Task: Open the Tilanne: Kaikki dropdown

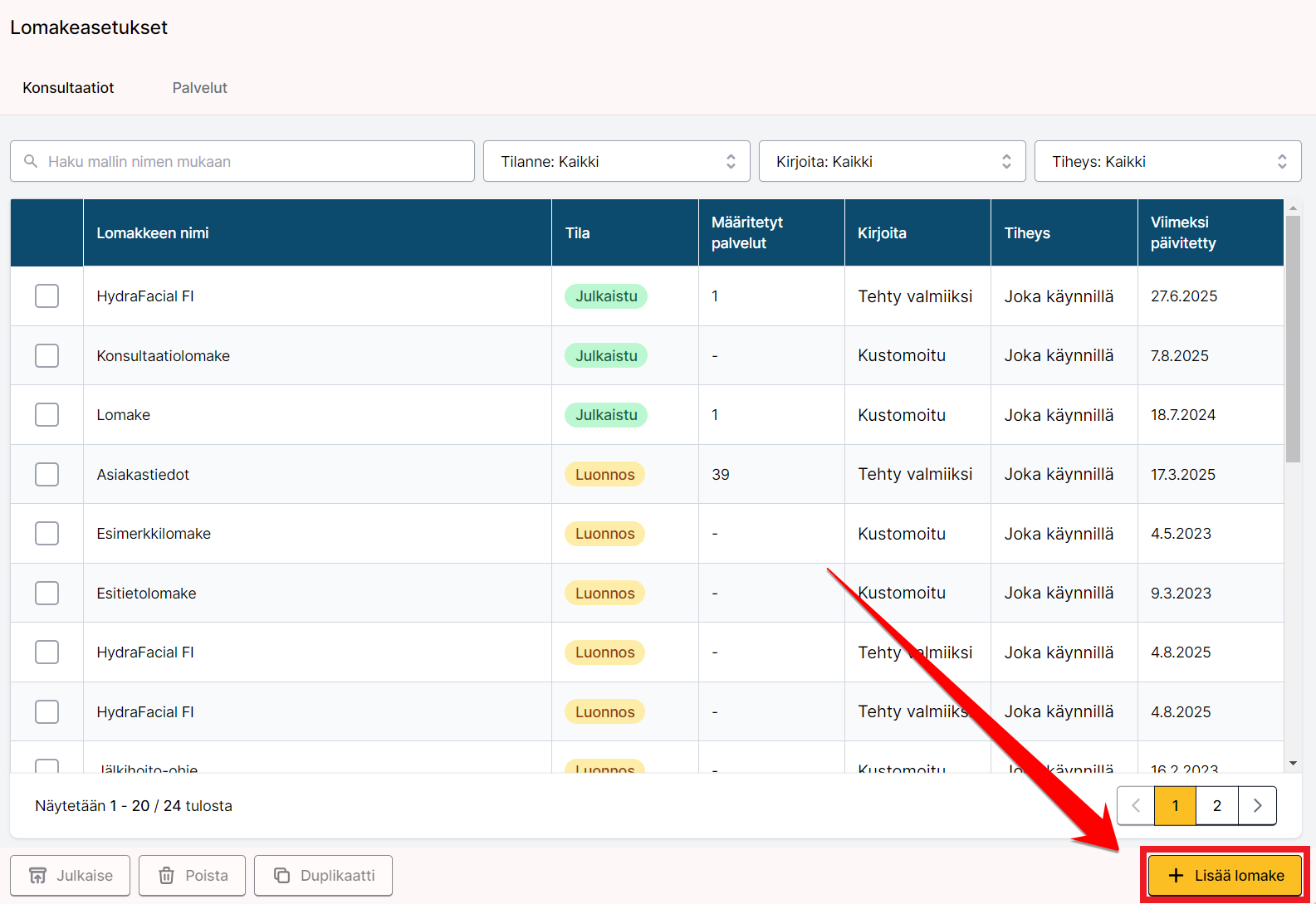Action: coord(617,161)
